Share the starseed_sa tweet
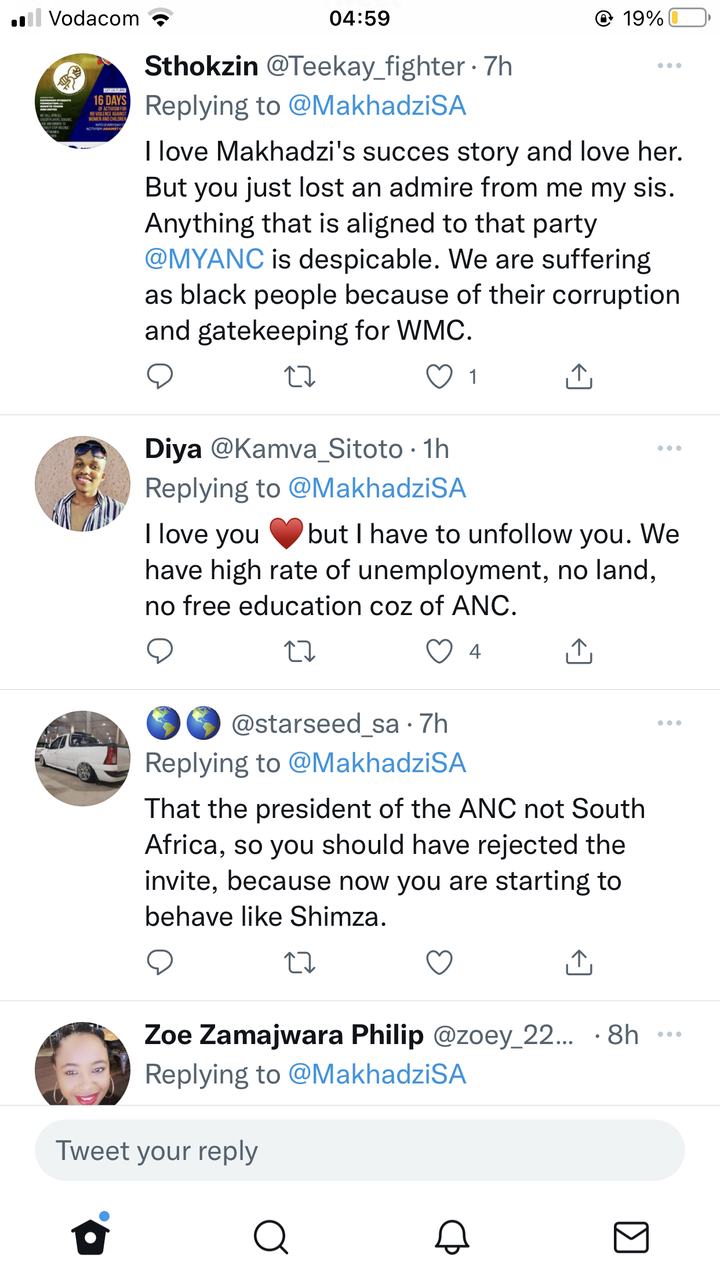Screen dimensions: 720x1280 (579, 961)
